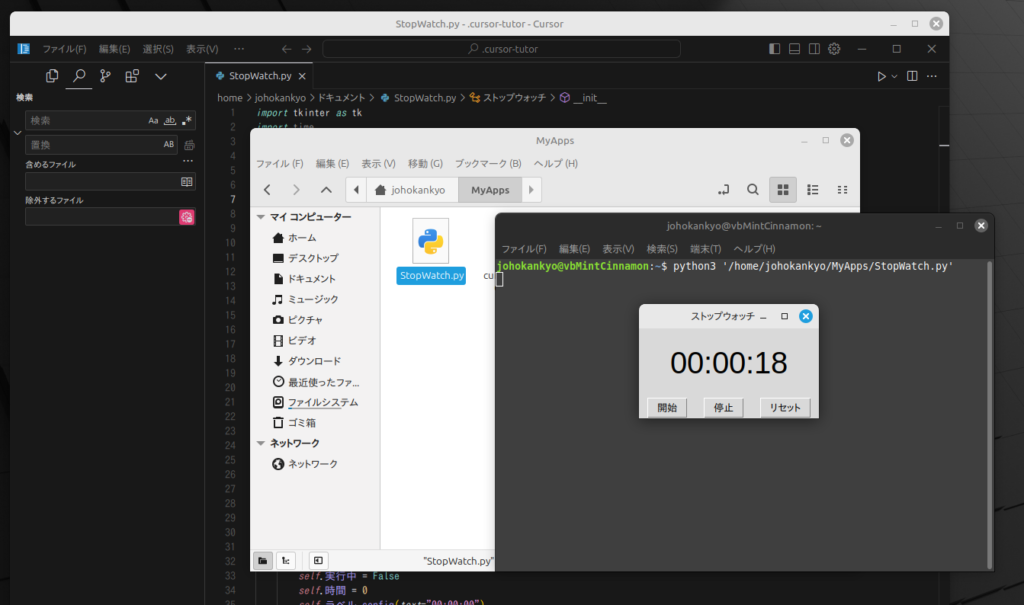Switch file manager to list view
The height and width of the screenshot is (605, 1024).
813,189
